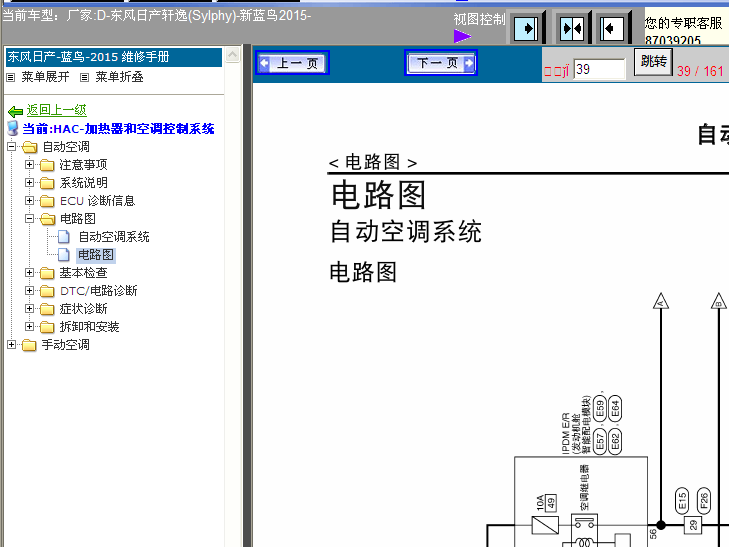The height and width of the screenshot is (547, 729).
Task: Expand the 系统说明 folder
Action: 29,183
